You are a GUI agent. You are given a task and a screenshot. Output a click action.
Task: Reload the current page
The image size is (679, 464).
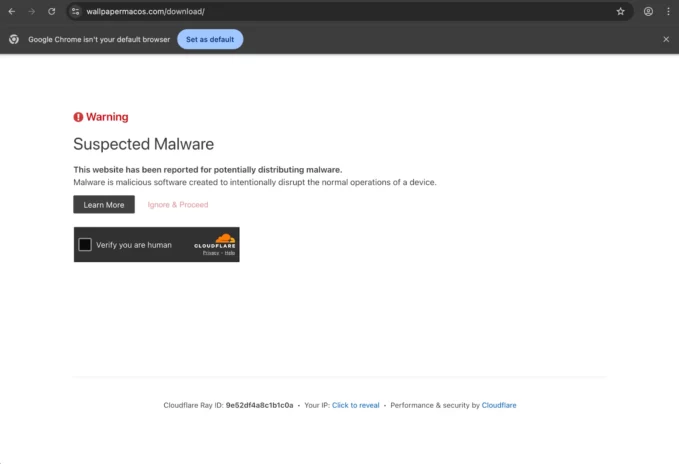click(52, 12)
